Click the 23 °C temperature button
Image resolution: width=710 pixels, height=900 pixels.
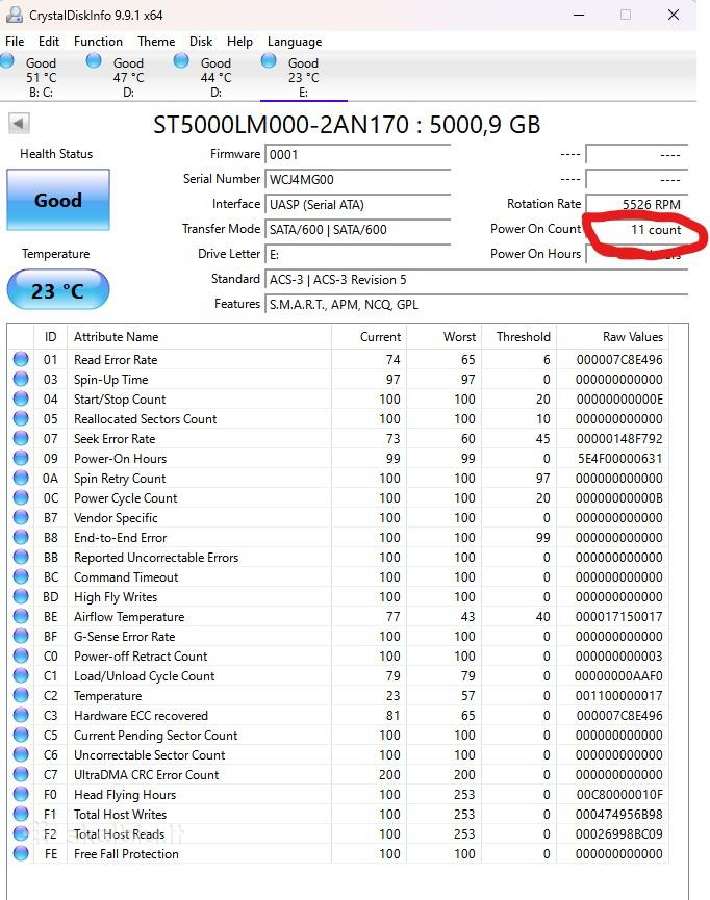[x=57, y=290]
